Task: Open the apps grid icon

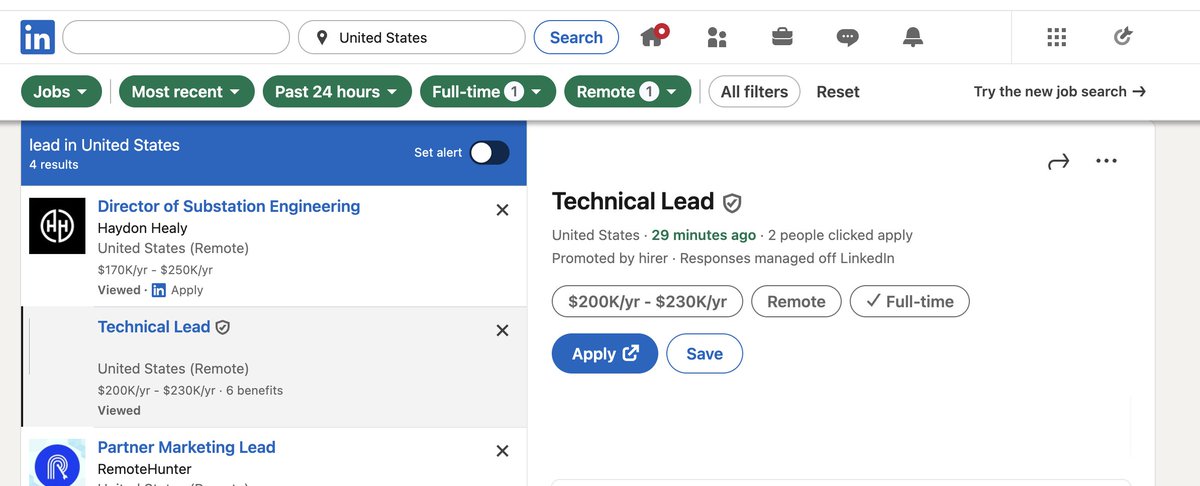Action: (1057, 37)
